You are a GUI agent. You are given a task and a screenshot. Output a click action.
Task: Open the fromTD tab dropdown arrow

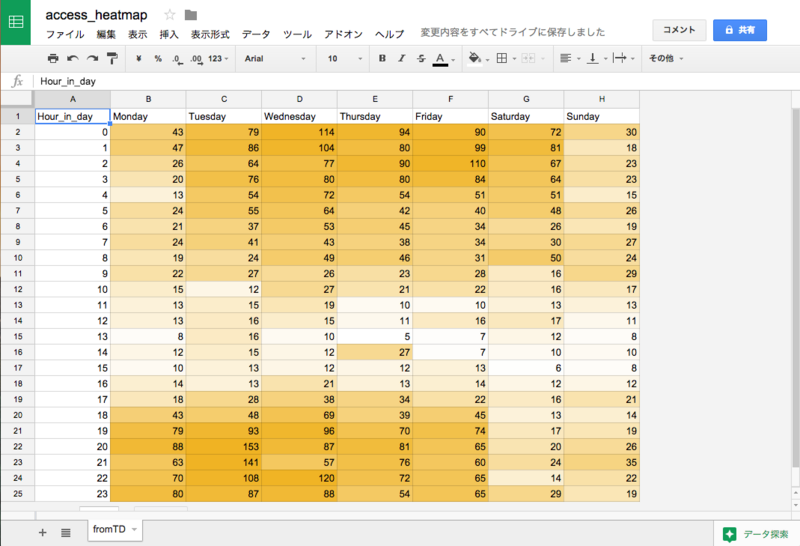click(x=134, y=530)
